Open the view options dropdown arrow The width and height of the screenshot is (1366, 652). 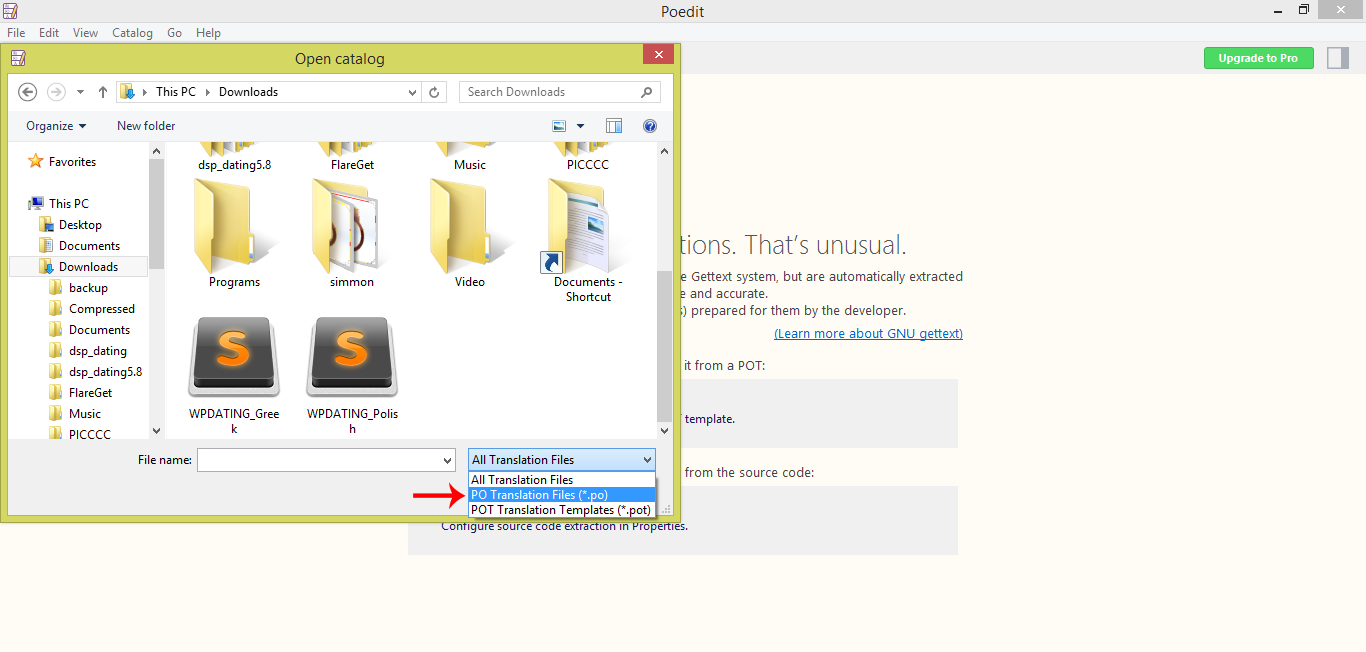(x=580, y=126)
